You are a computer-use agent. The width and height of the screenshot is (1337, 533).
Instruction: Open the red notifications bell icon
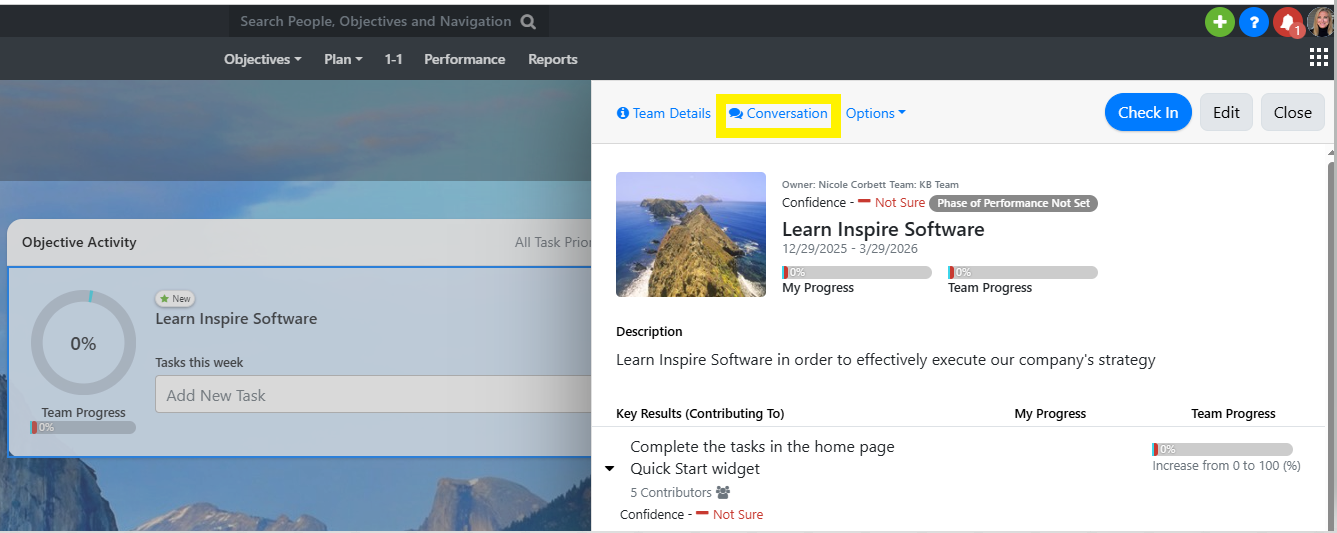tap(1288, 22)
